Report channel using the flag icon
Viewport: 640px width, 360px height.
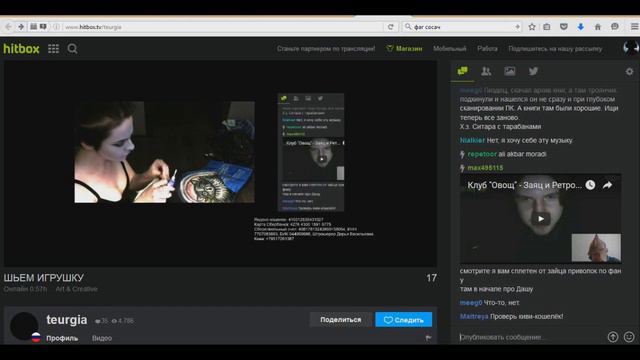click(x=428, y=338)
